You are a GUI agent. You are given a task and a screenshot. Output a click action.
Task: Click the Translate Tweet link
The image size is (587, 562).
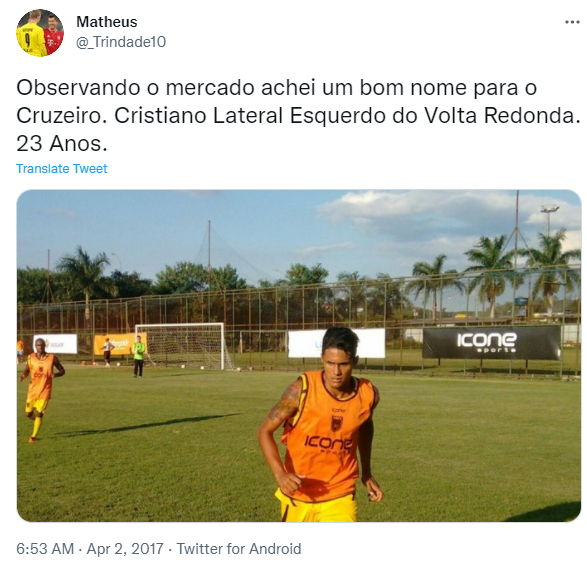pyautogui.click(x=62, y=168)
